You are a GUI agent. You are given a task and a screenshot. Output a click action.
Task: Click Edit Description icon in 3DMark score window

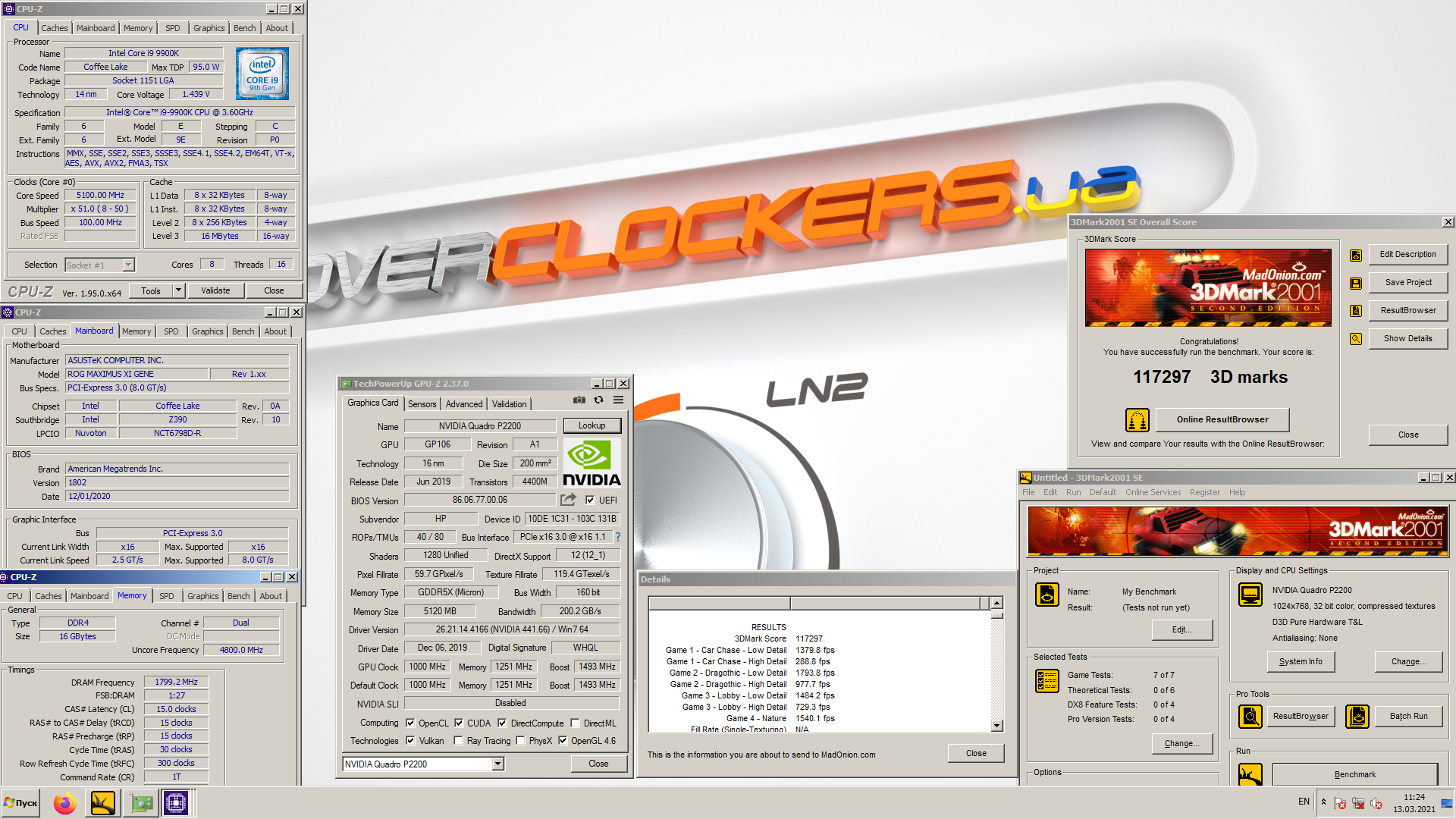click(1356, 256)
